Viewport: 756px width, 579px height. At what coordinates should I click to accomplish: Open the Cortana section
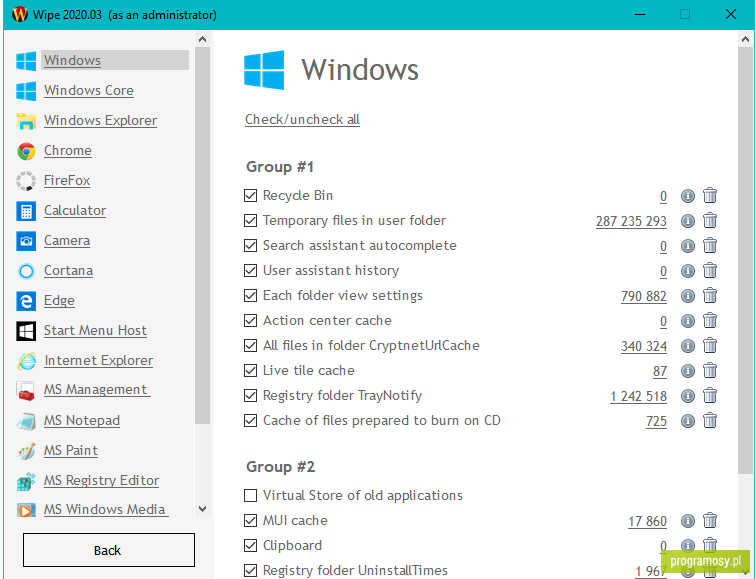(x=68, y=271)
